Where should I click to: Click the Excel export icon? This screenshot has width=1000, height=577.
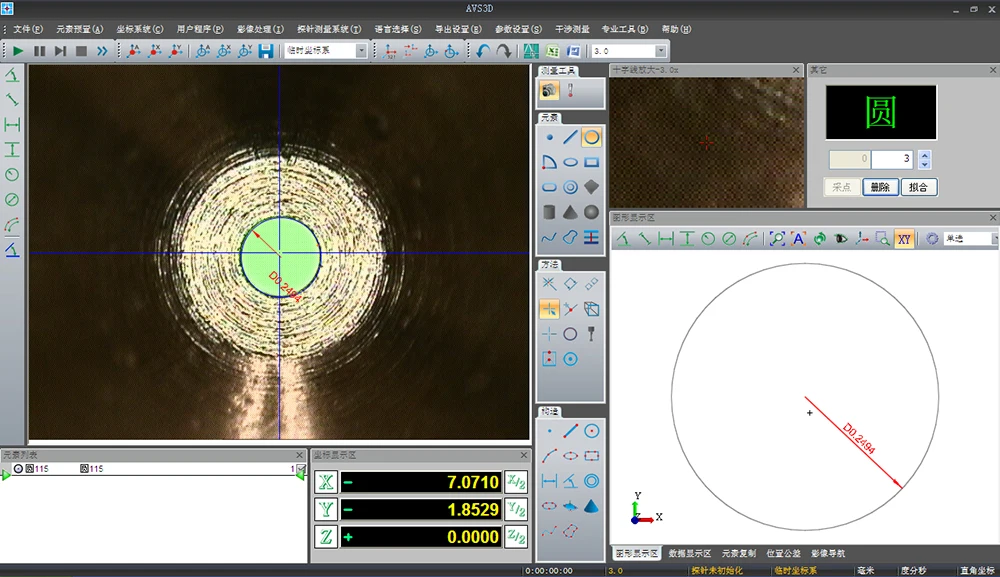(x=554, y=51)
